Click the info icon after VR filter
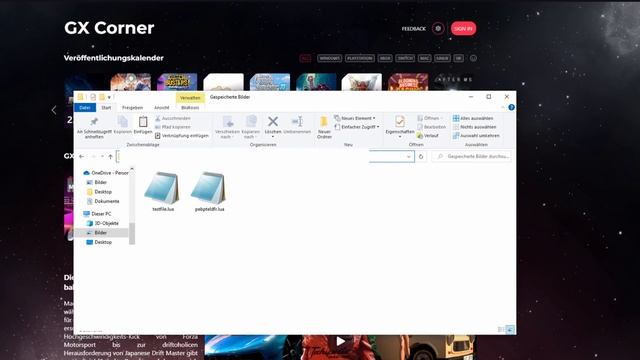 (x=473, y=58)
